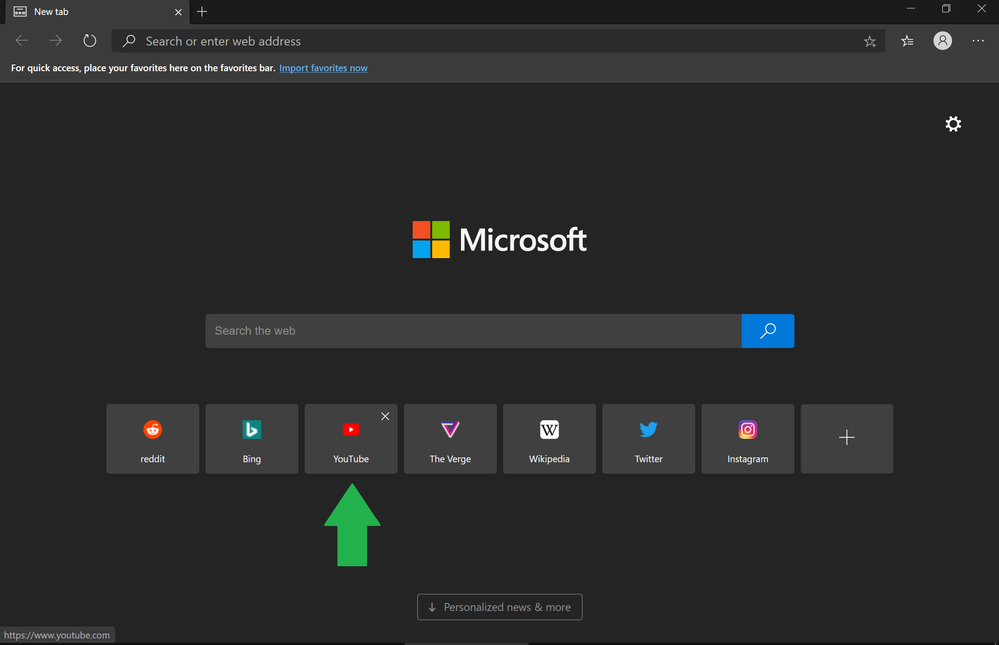Go back with the browser back arrow
999x645 pixels.
tap(22, 41)
